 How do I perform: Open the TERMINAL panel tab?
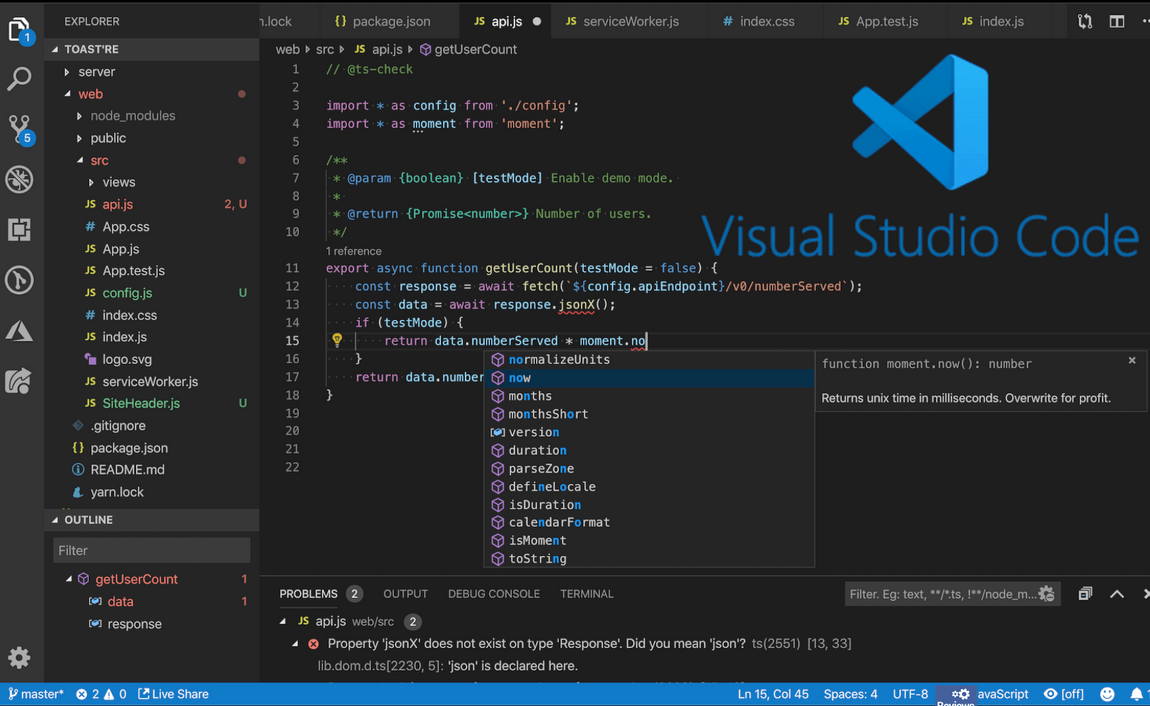pyautogui.click(x=586, y=593)
